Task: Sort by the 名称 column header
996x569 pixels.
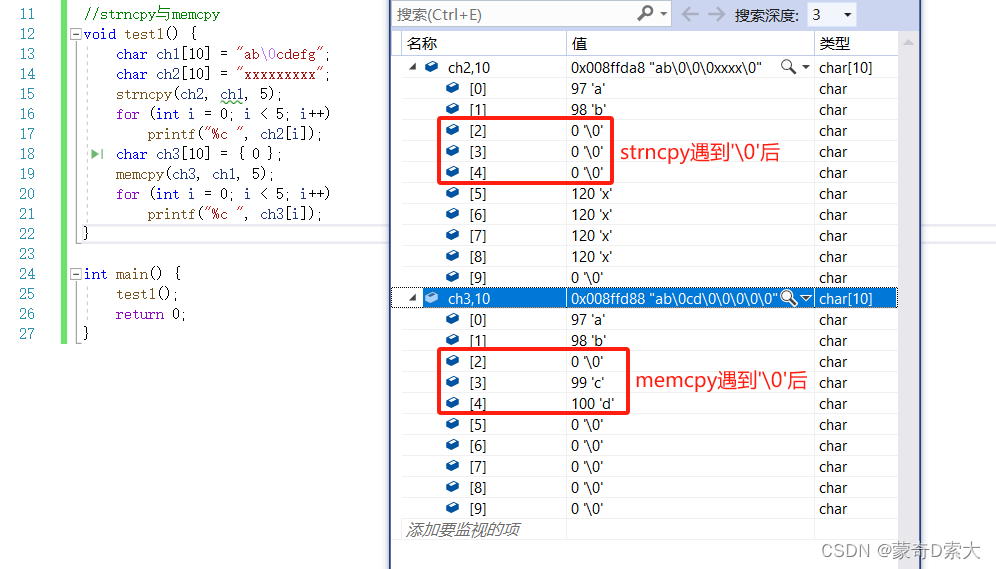Action: click(484, 44)
